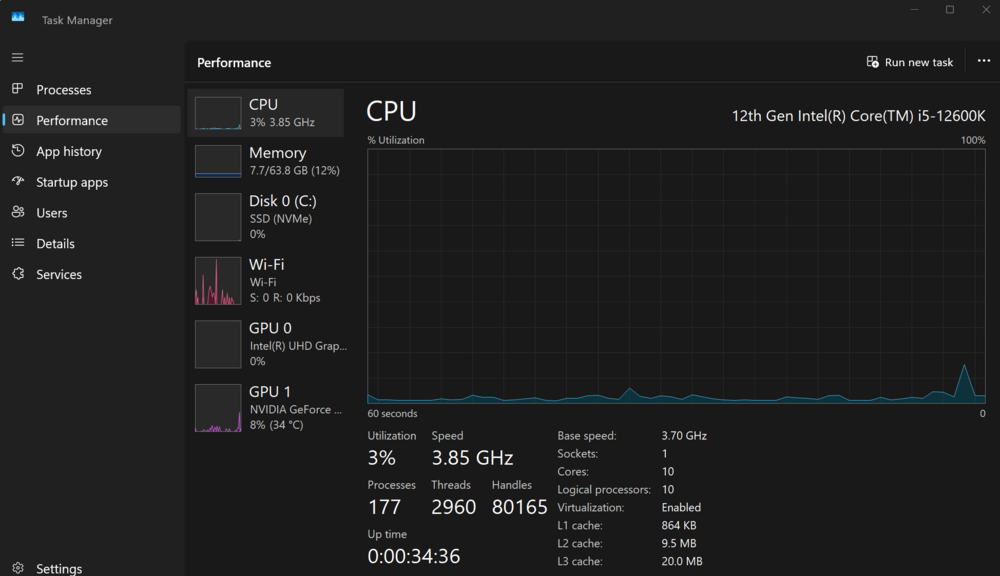
Task: Select the GPU 1 NVIDIA GeForce entry
Action: [266, 408]
